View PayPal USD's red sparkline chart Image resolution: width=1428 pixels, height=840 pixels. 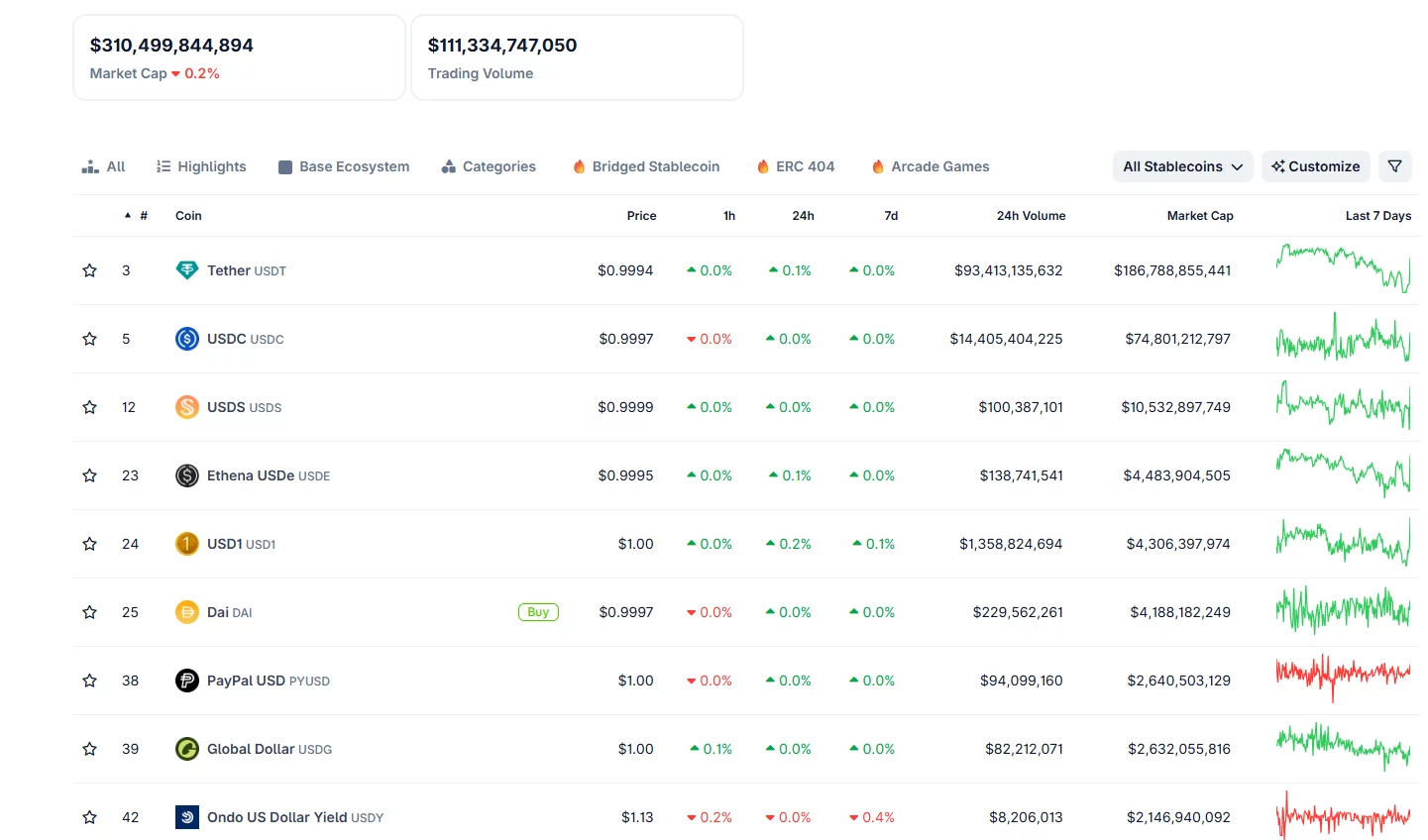point(1343,678)
